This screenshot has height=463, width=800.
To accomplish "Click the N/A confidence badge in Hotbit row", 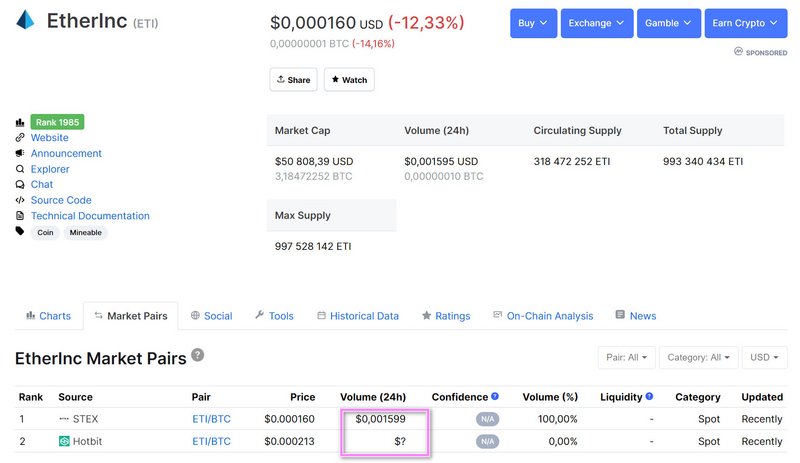I will pos(487,442).
